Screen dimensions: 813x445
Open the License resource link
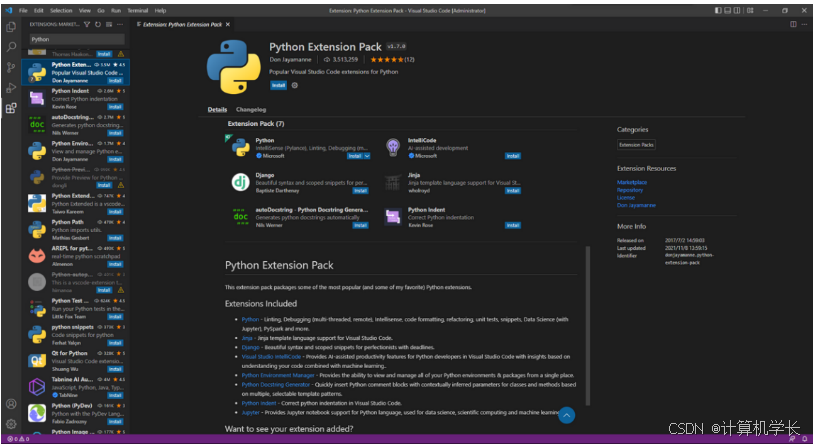click(626, 198)
